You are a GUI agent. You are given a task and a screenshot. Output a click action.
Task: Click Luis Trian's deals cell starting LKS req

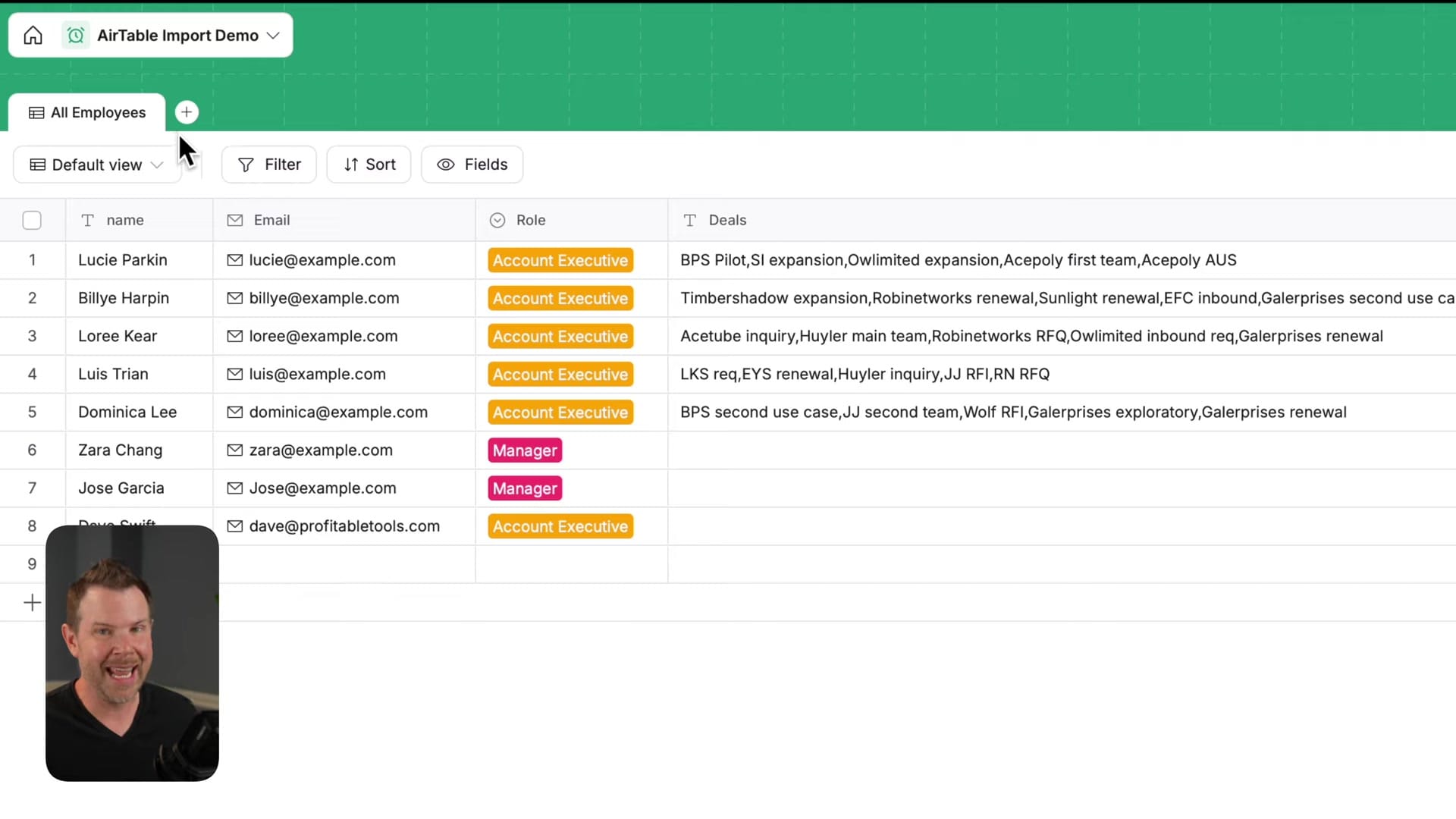(1062, 374)
